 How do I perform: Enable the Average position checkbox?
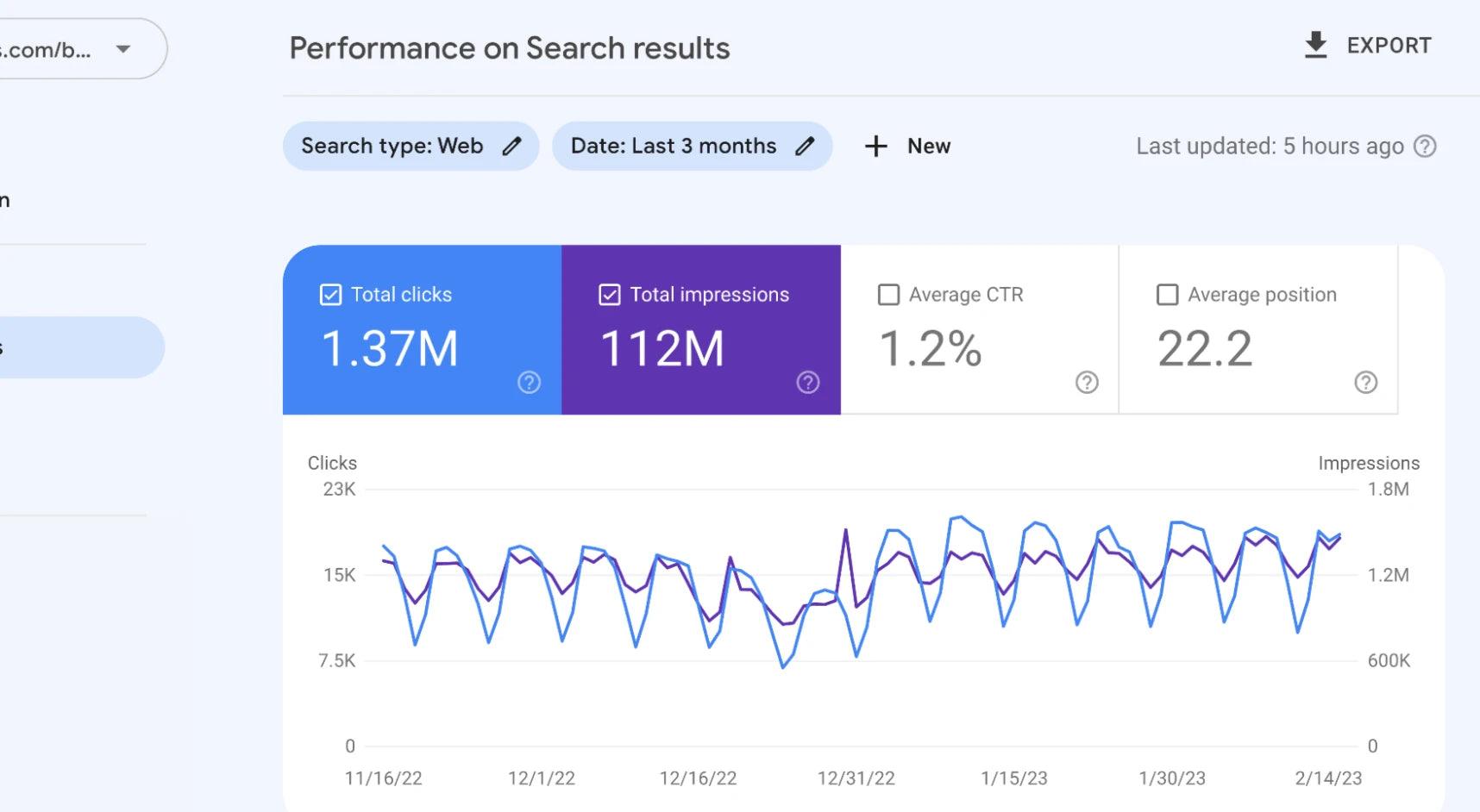pyautogui.click(x=1167, y=295)
